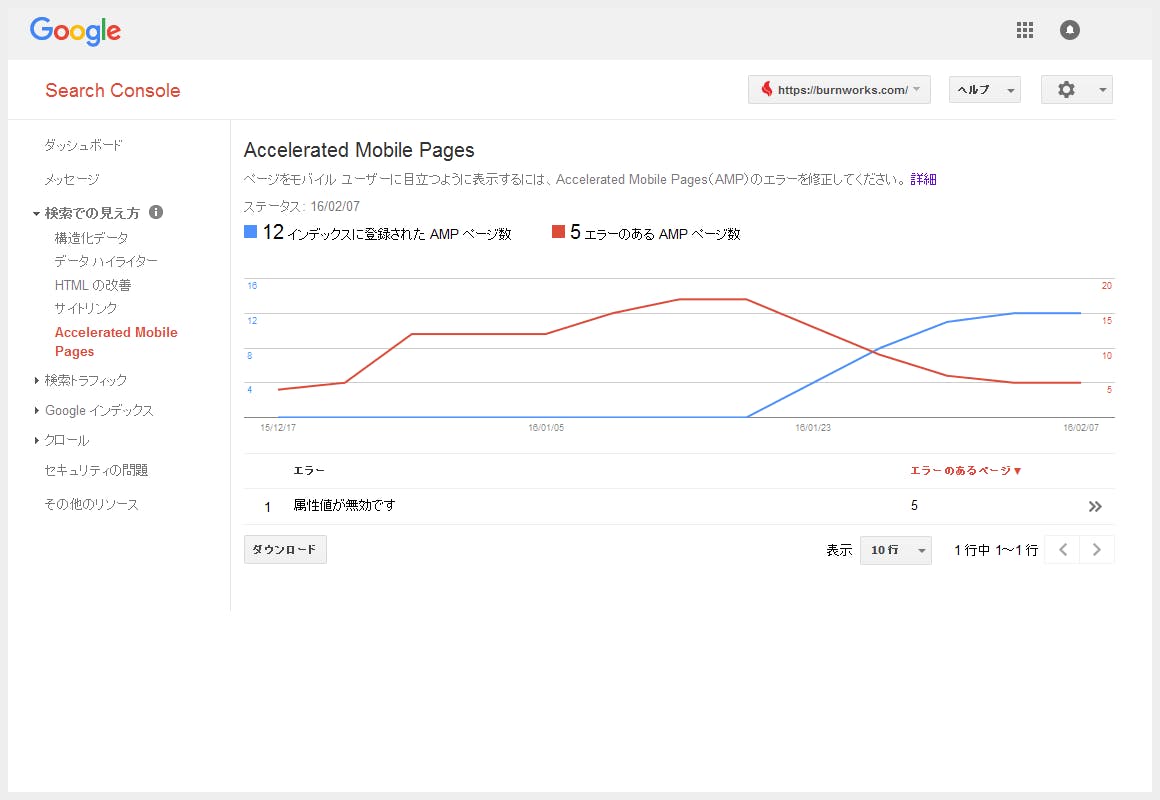Viewport: 1160px width, 800px height.
Task: Expand the Google インデックス section
Action: 98,410
